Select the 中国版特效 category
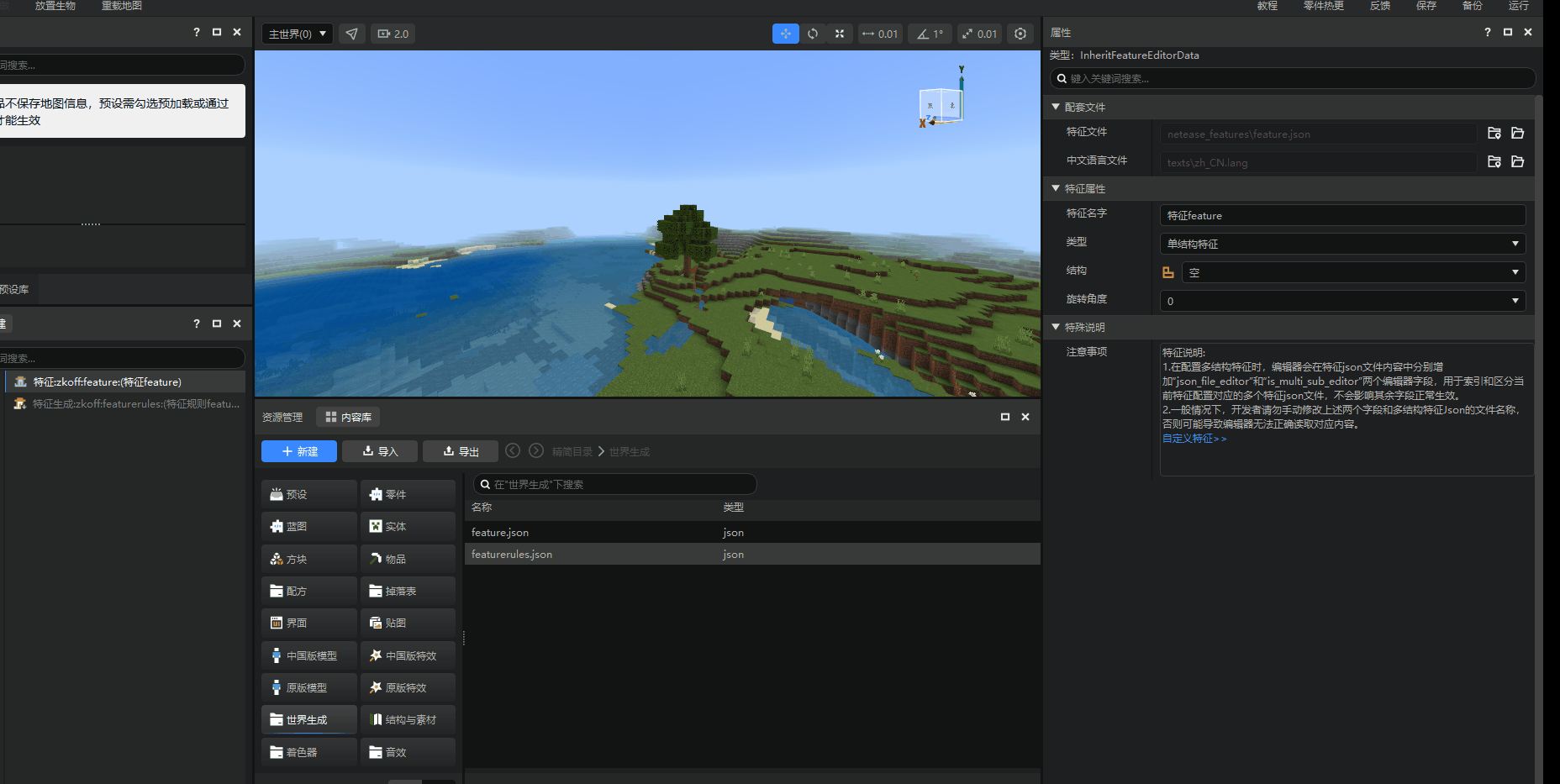 (x=408, y=655)
